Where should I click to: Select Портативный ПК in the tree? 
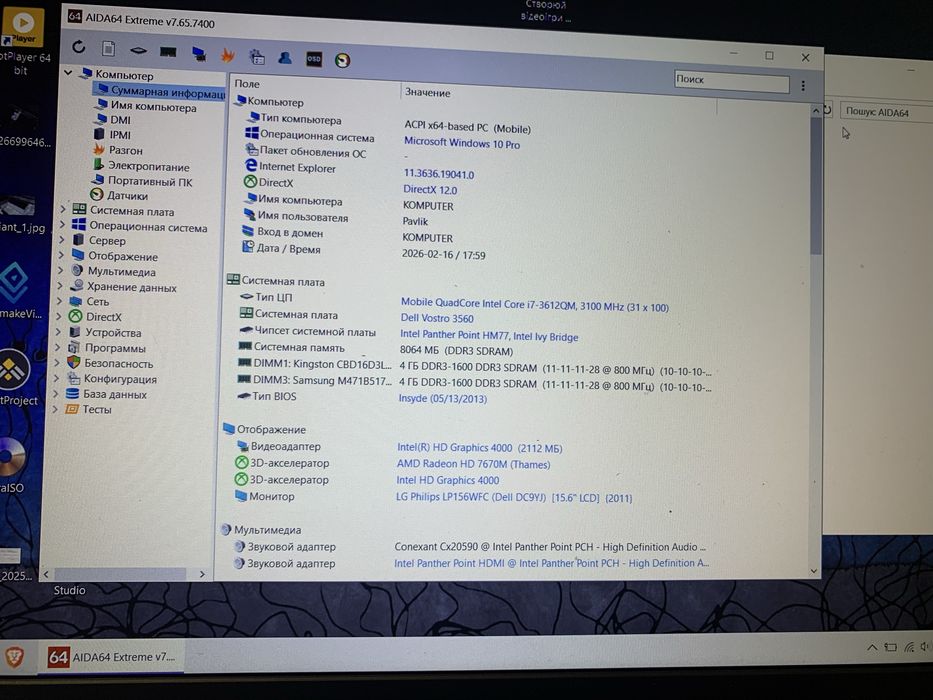pos(142,181)
